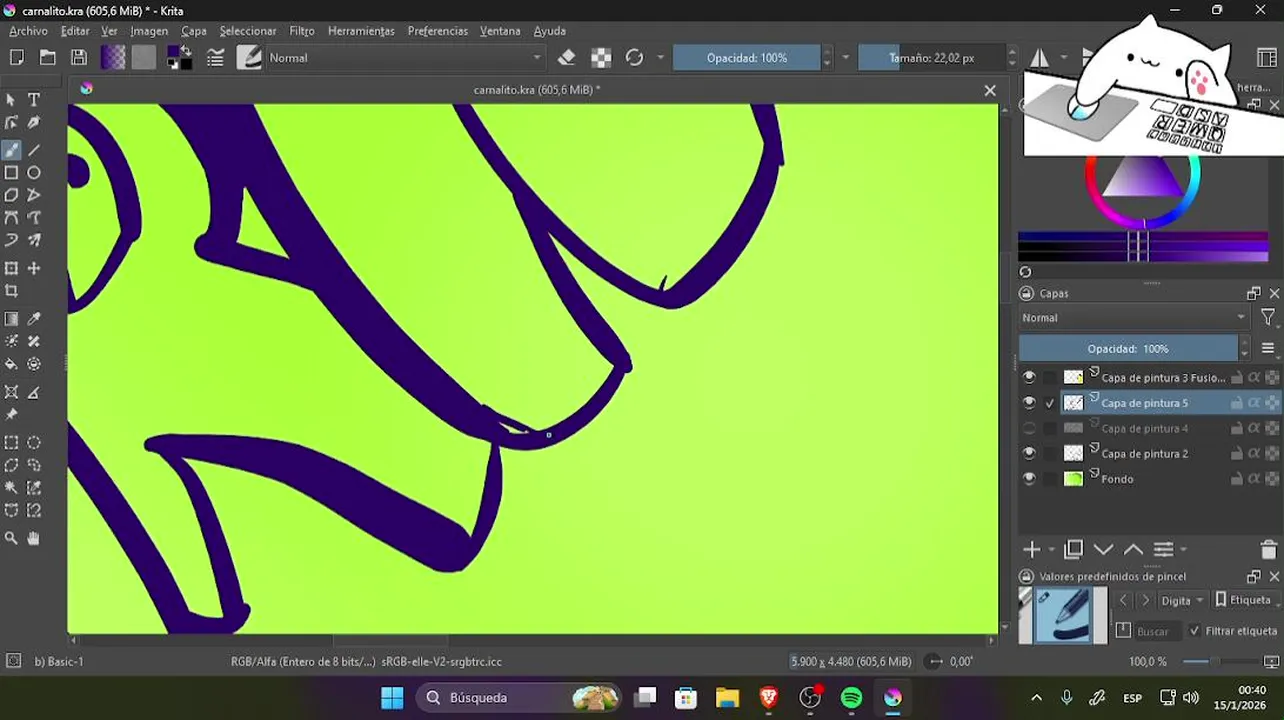Open the Editar menu
Image resolution: width=1284 pixels, height=720 pixels.
[x=75, y=31]
